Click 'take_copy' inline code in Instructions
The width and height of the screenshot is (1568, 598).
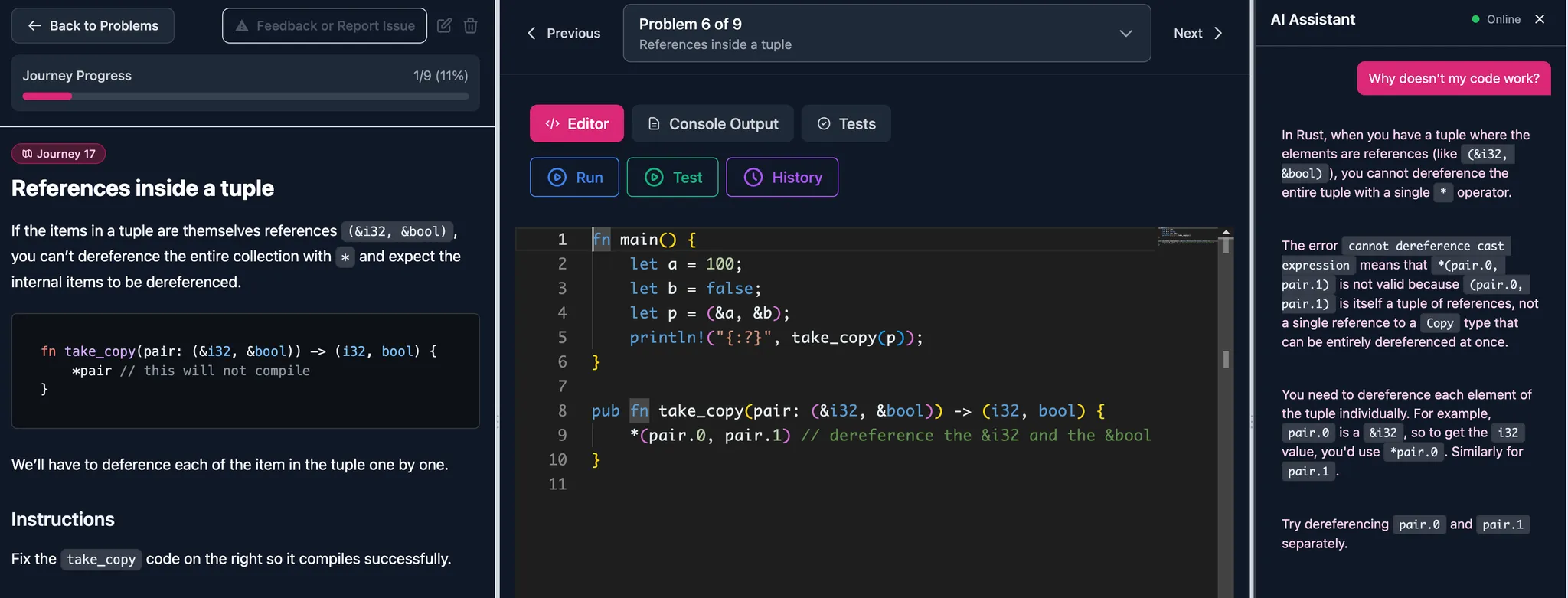(x=101, y=559)
